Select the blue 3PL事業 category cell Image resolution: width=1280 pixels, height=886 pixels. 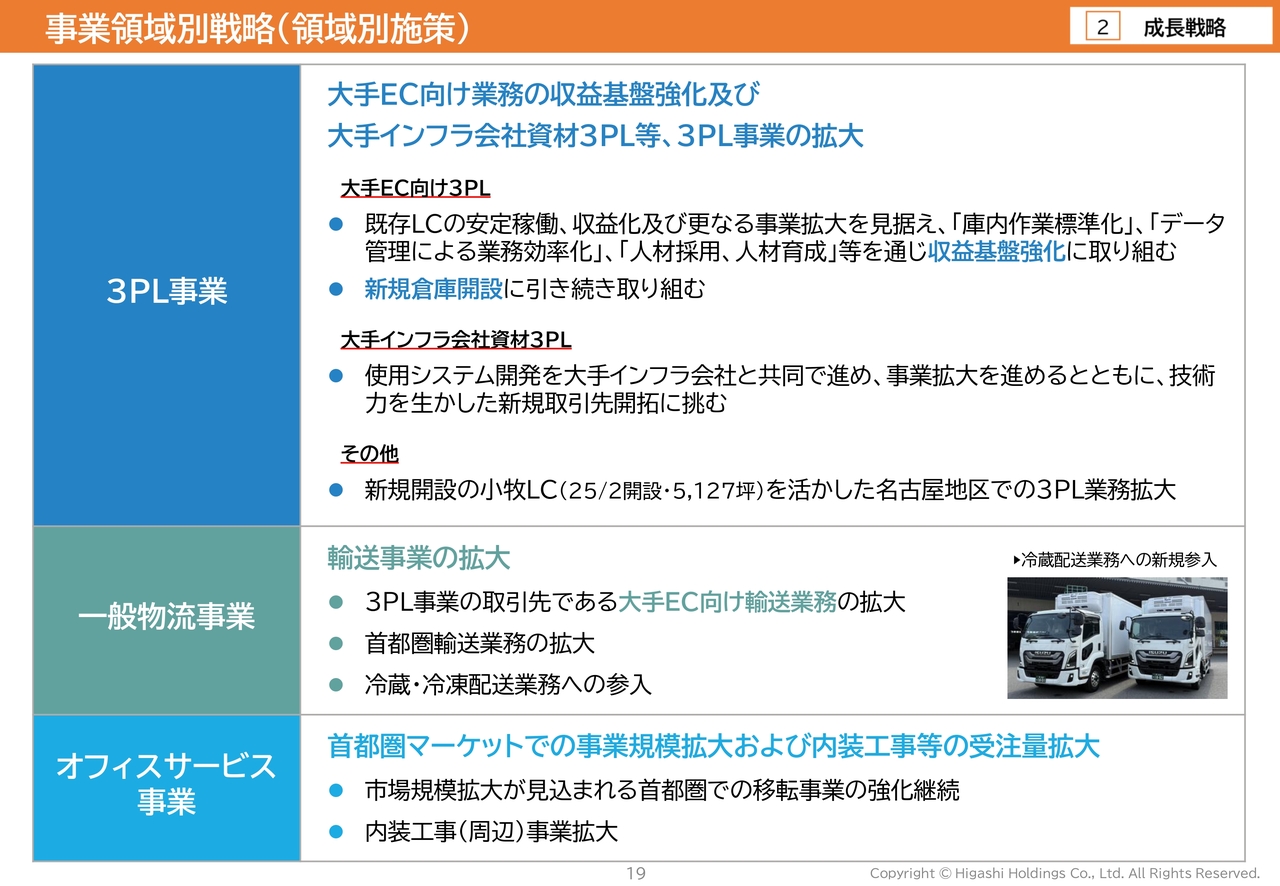[x=167, y=292]
